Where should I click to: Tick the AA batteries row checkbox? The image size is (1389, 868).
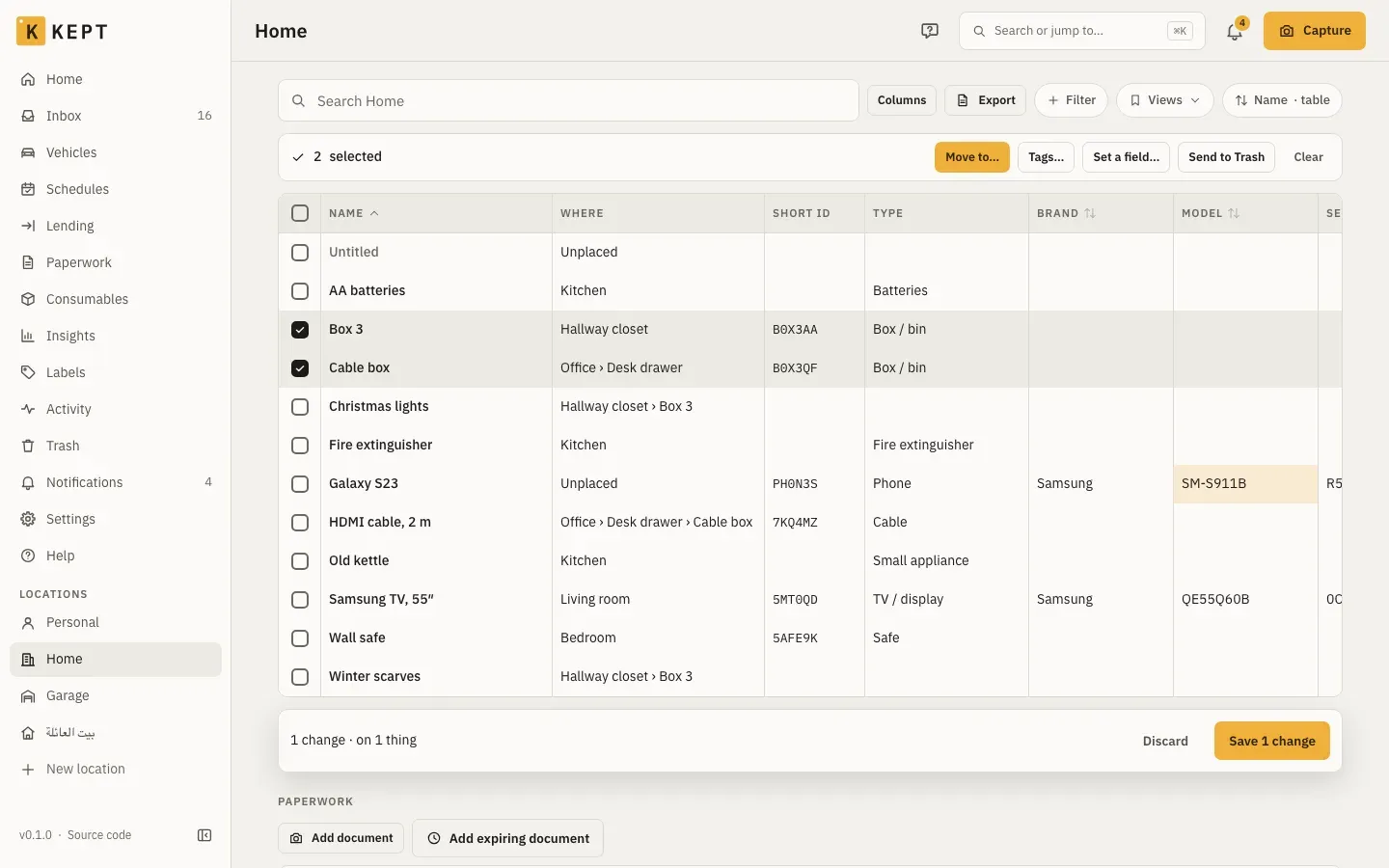300,291
